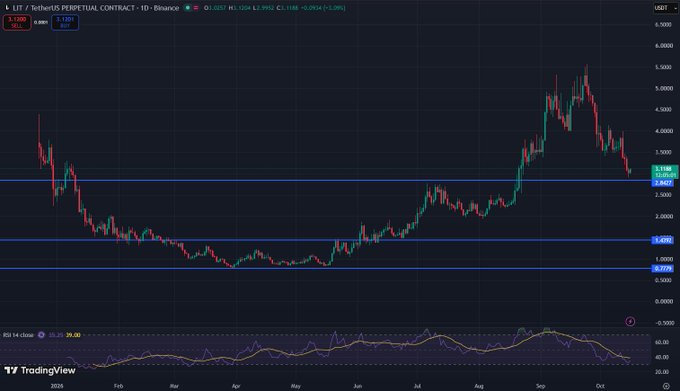The width and height of the screenshot is (680, 391).
Task: Click the Oct label on time axis
Action: click(x=600, y=386)
